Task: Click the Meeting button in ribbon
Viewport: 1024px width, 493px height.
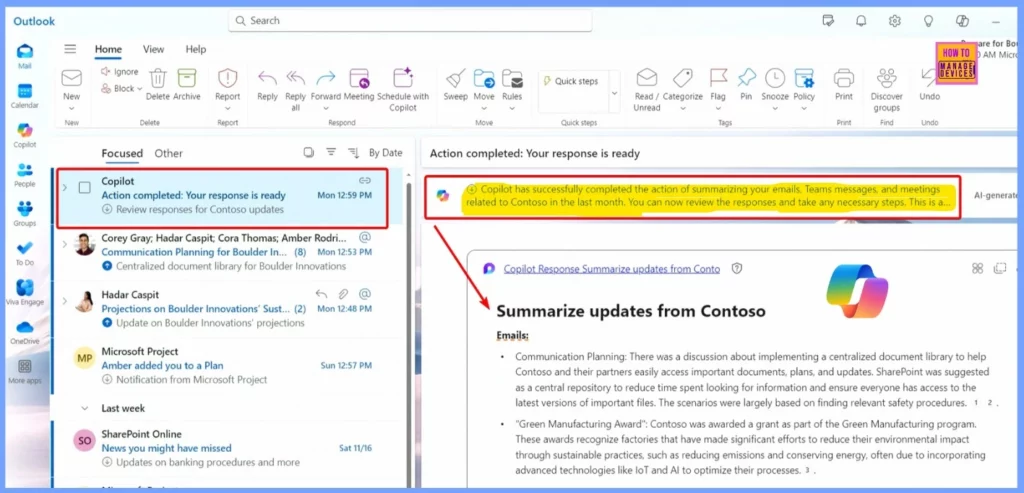Action: point(359,85)
